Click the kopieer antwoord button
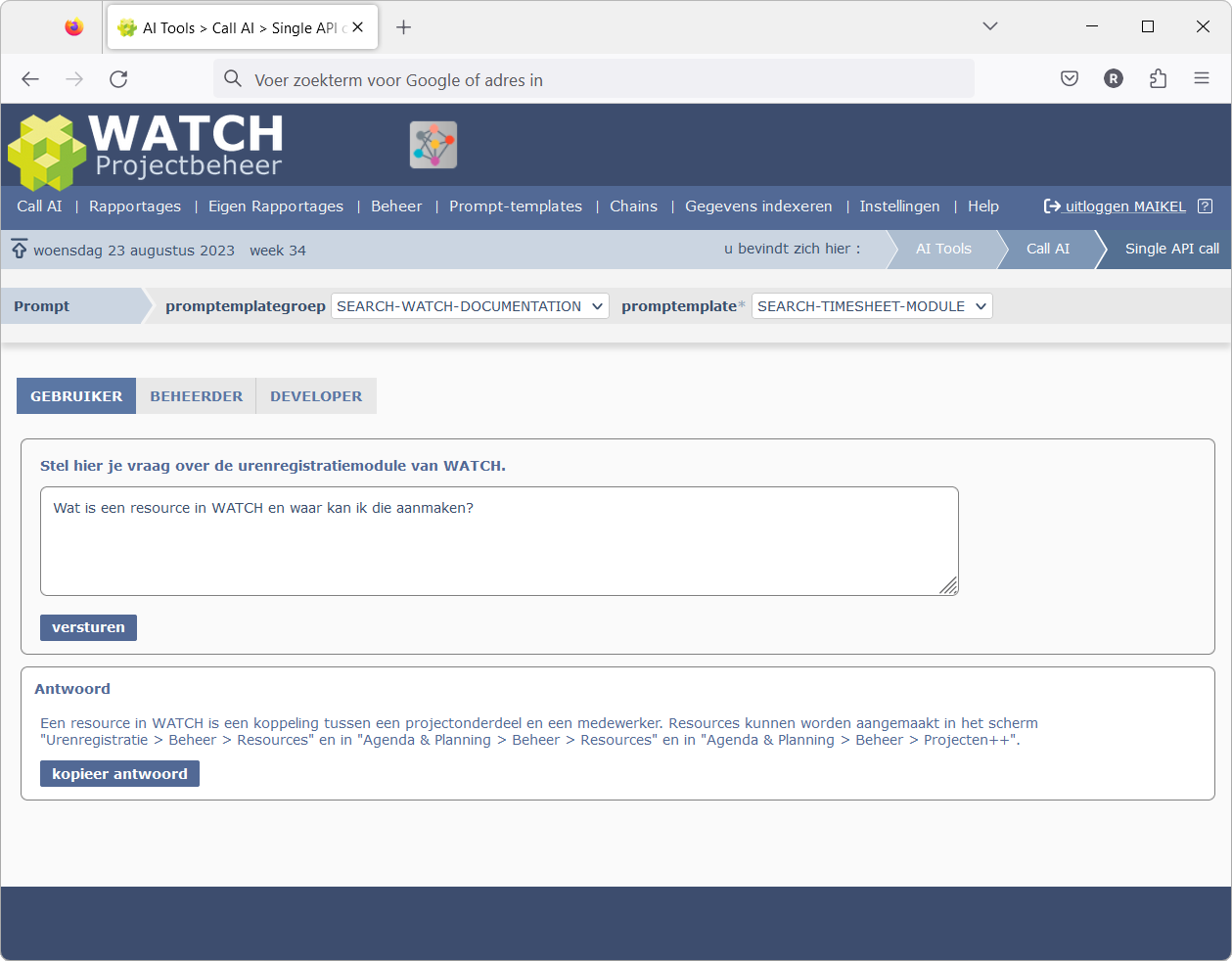1232x961 pixels. 119,774
